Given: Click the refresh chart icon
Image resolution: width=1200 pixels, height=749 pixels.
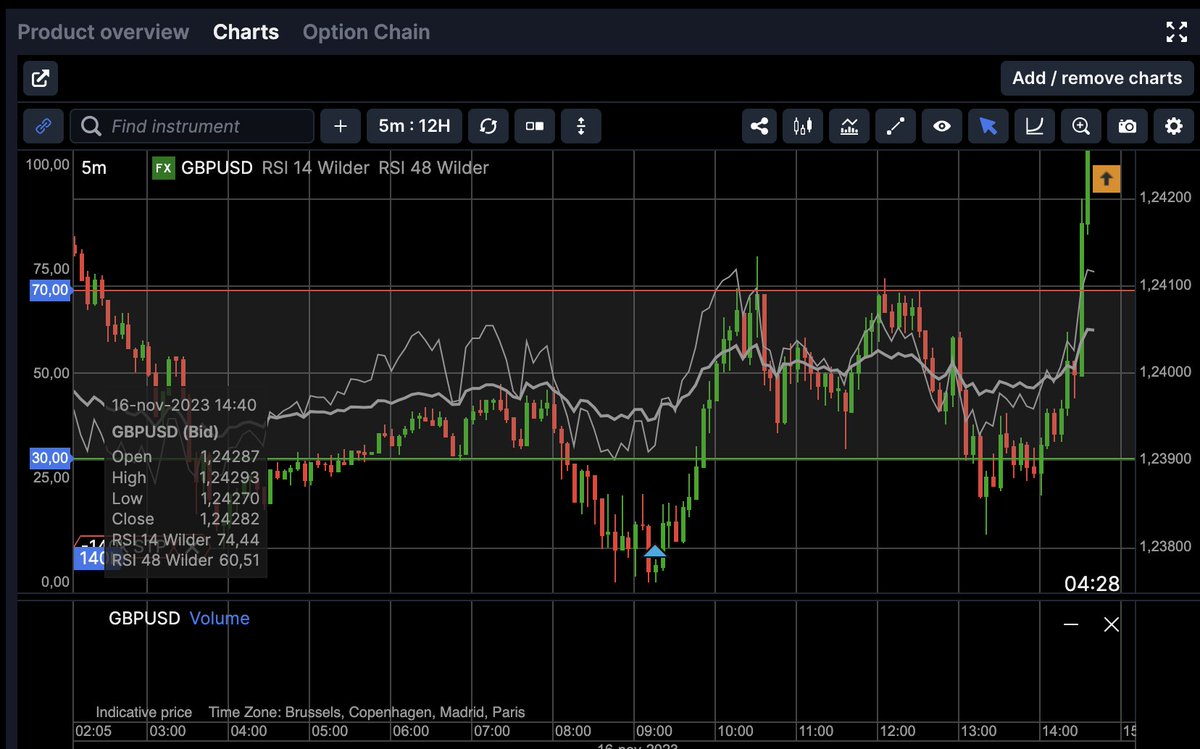Looking at the screenshot, I should click(x=488, y=126).
